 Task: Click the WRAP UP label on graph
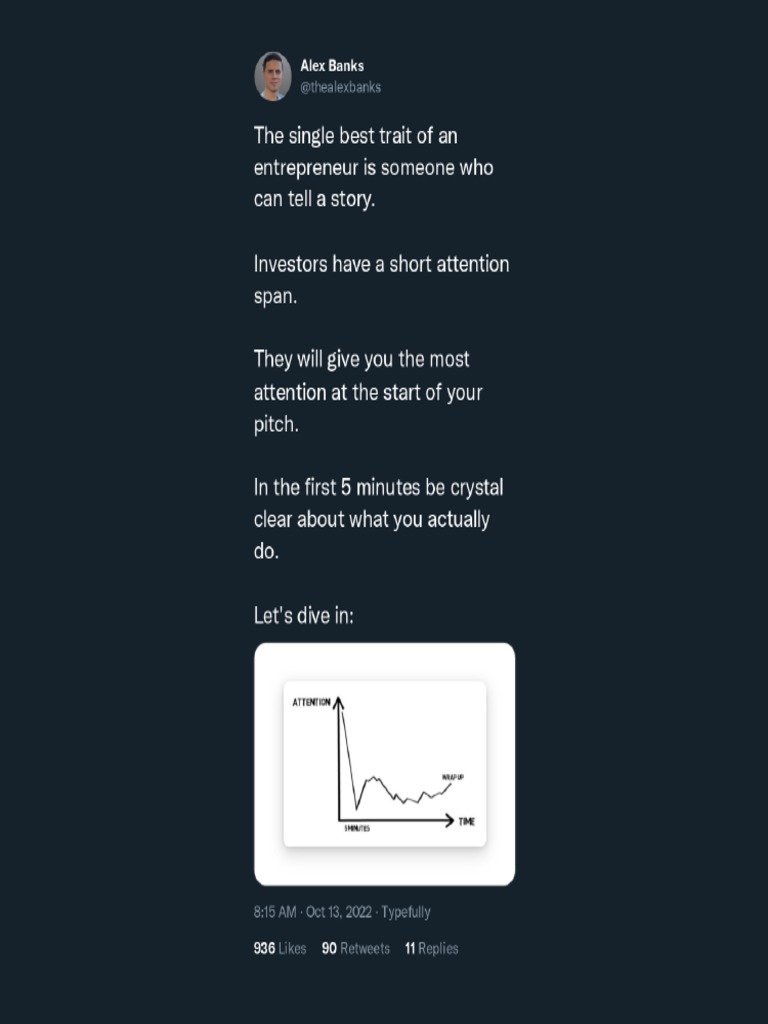[453, 777]
